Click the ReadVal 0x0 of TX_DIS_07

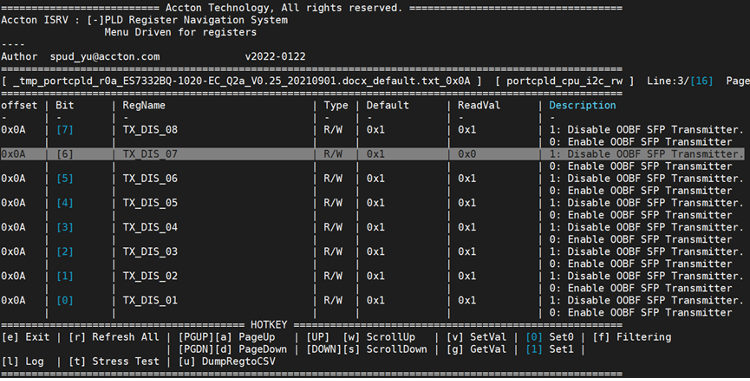tap(467, 154)
